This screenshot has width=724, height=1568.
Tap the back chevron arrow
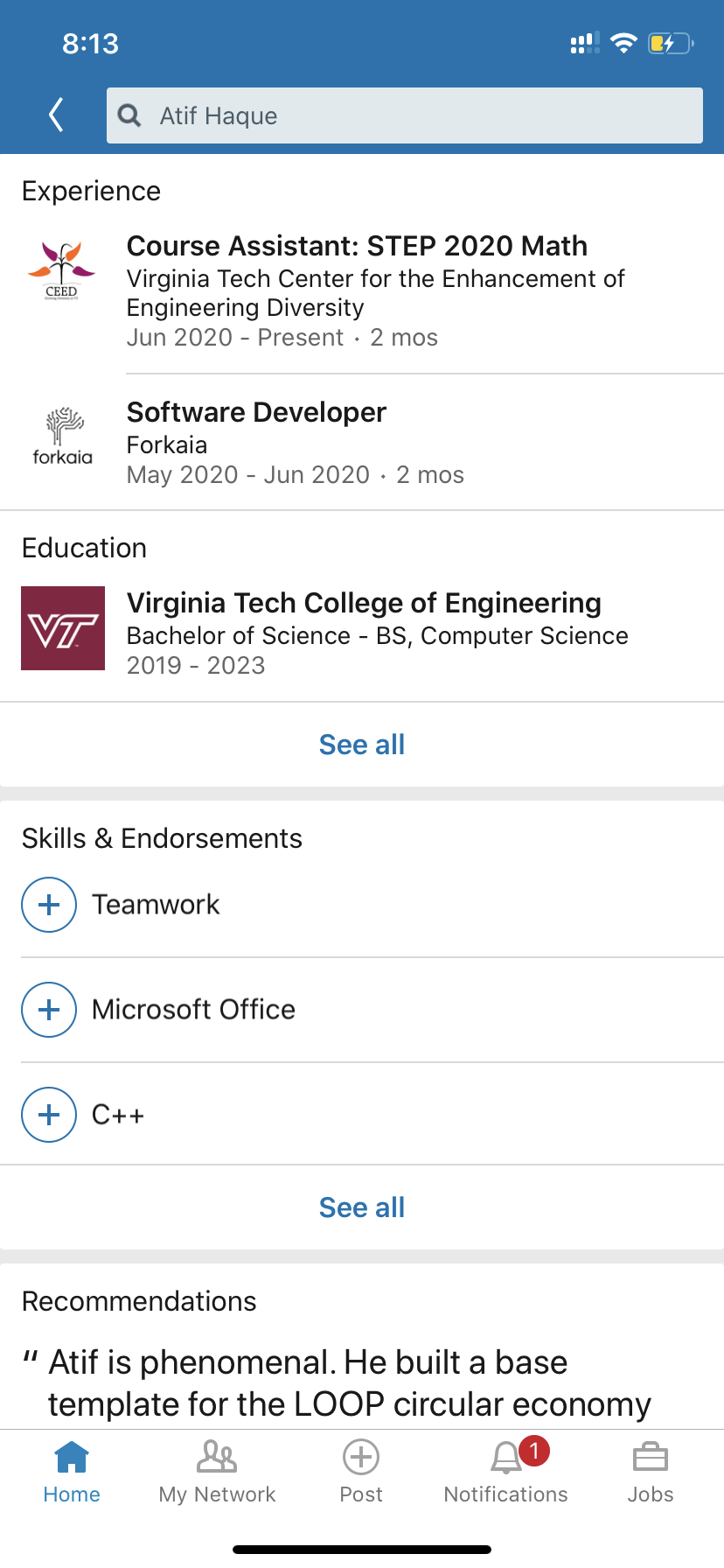[x=57, y=115]
